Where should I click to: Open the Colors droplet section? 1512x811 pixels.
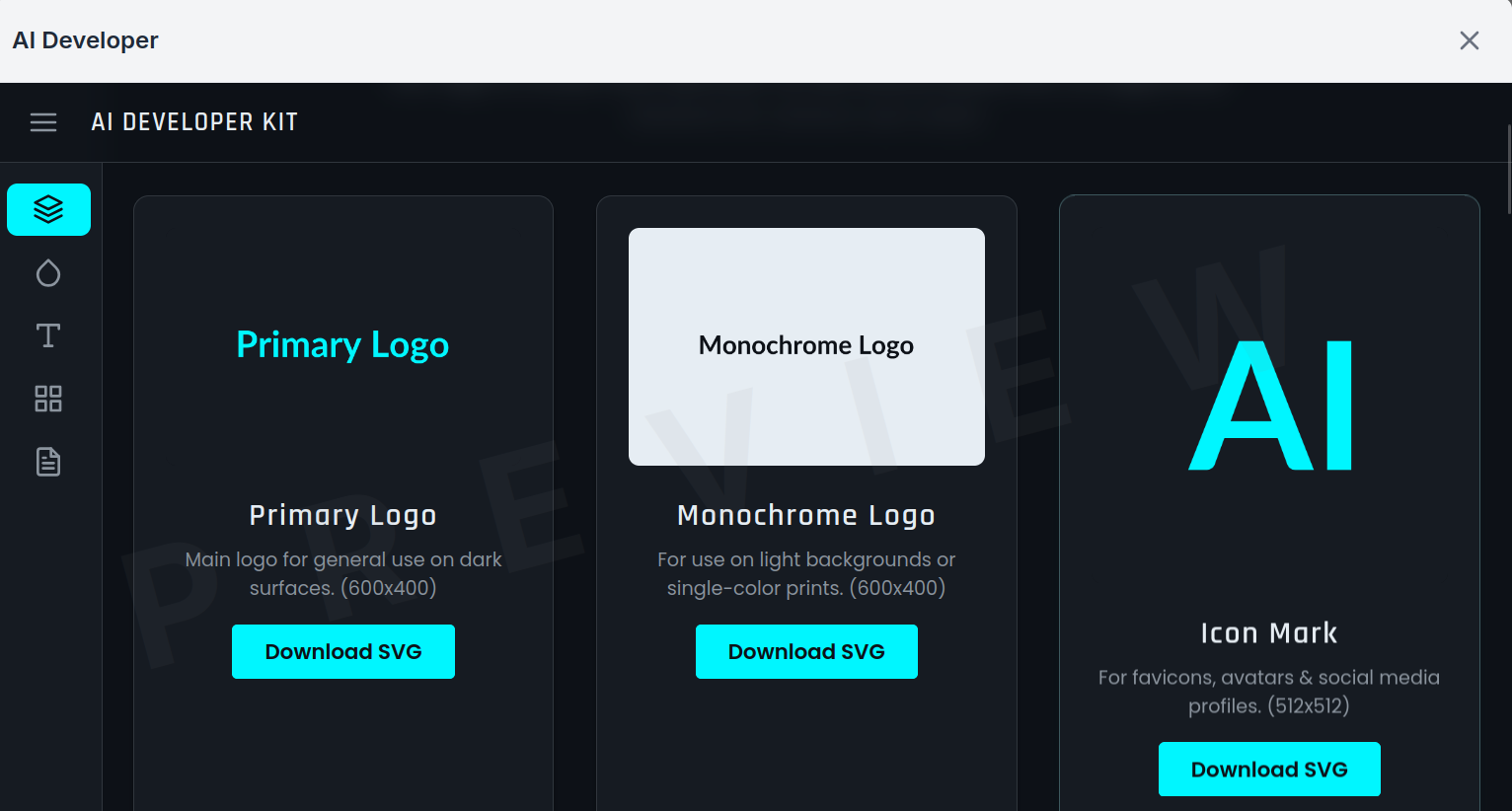point(48,273)
